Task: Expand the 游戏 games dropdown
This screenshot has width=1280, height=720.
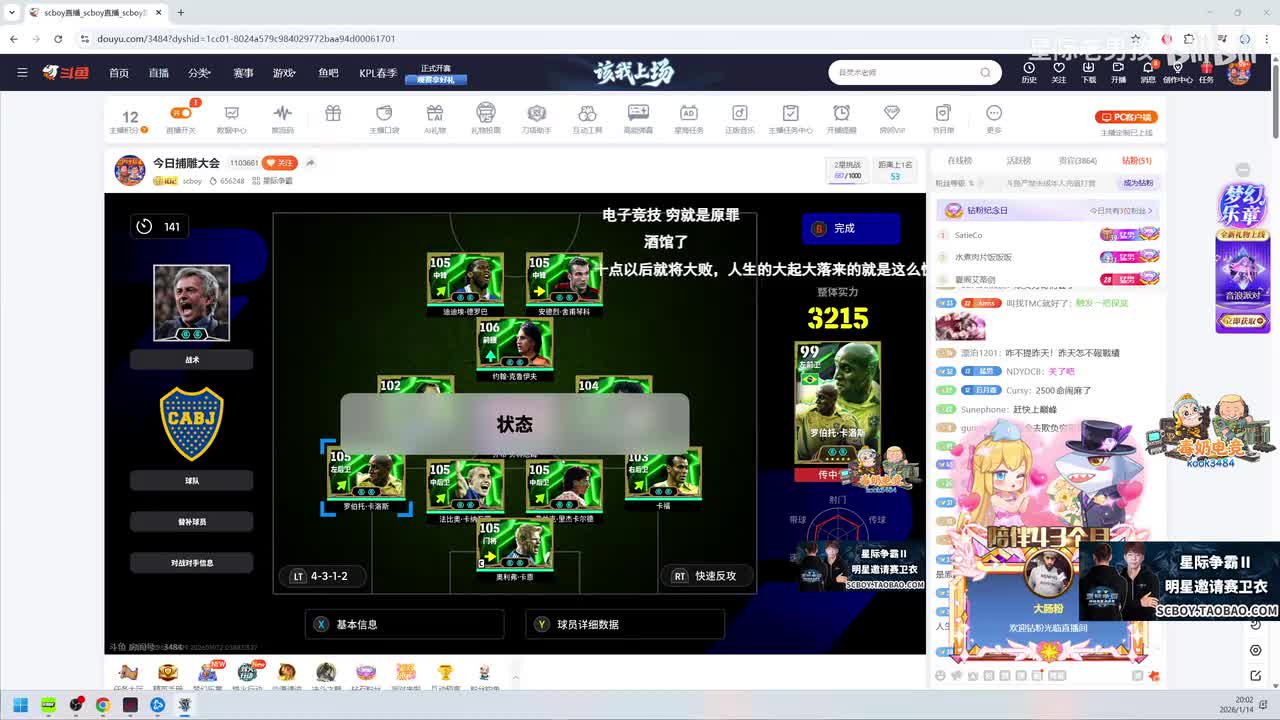Action: pos(285,72)
